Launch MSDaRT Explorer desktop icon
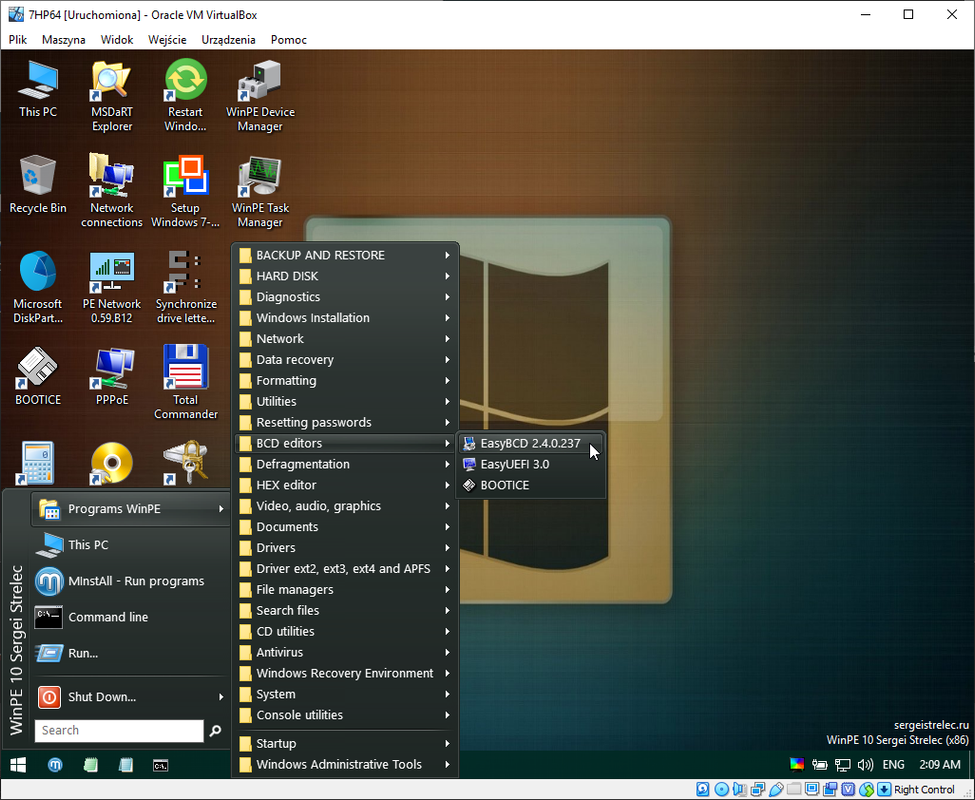Viewport: 975px width, 800px height. (x=112, y=96)
